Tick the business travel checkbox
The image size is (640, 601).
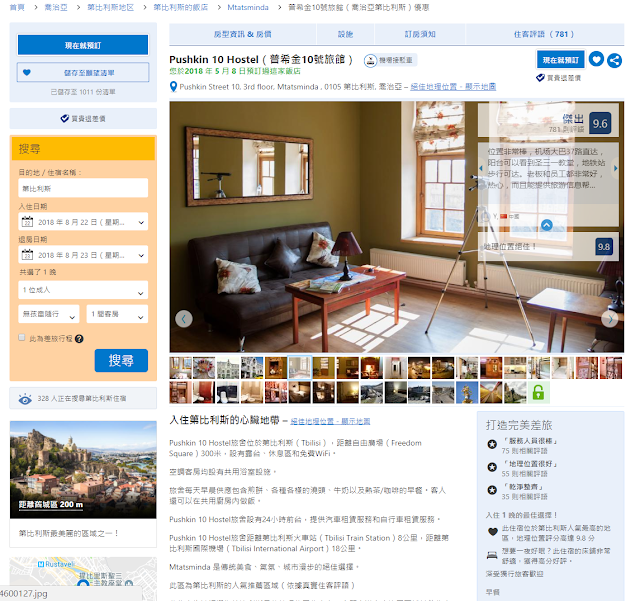click(22, 337)
